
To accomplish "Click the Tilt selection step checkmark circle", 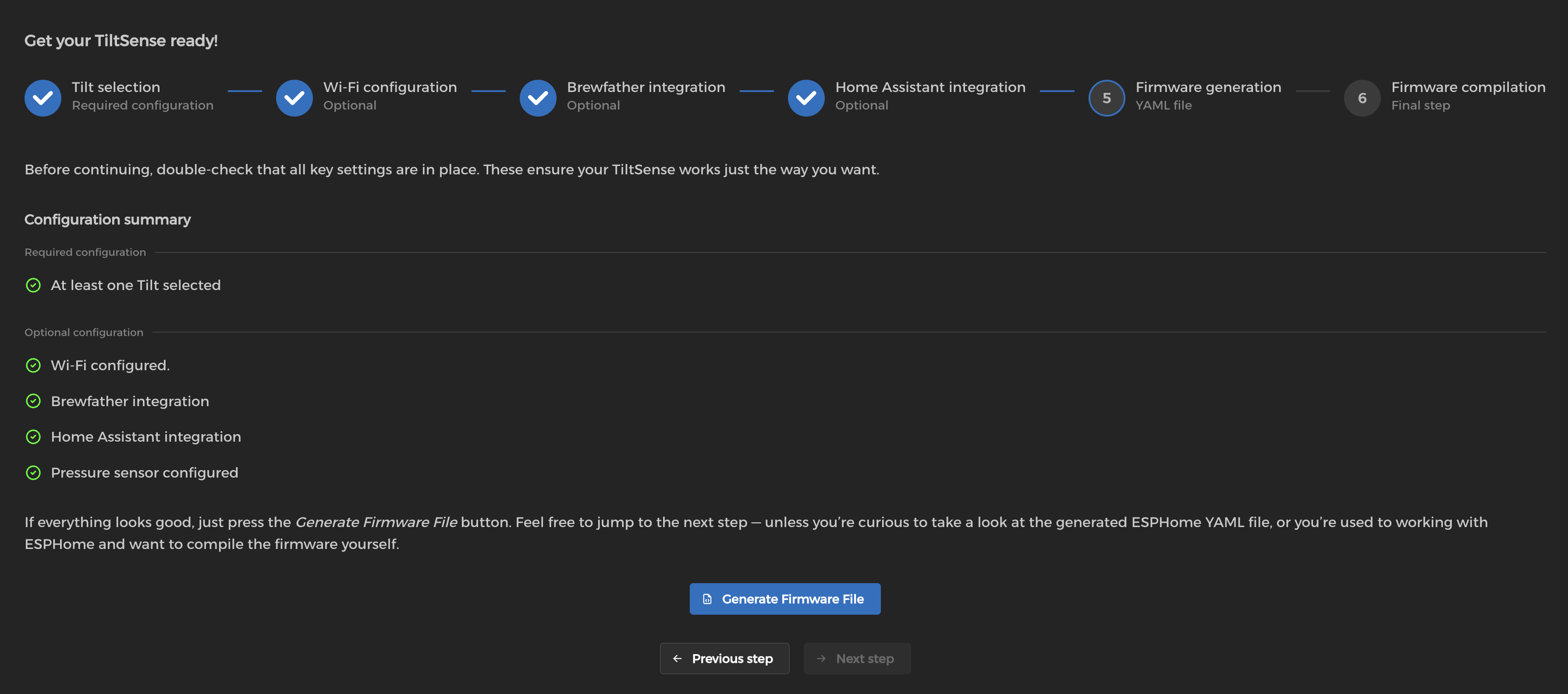I will 43,97.
